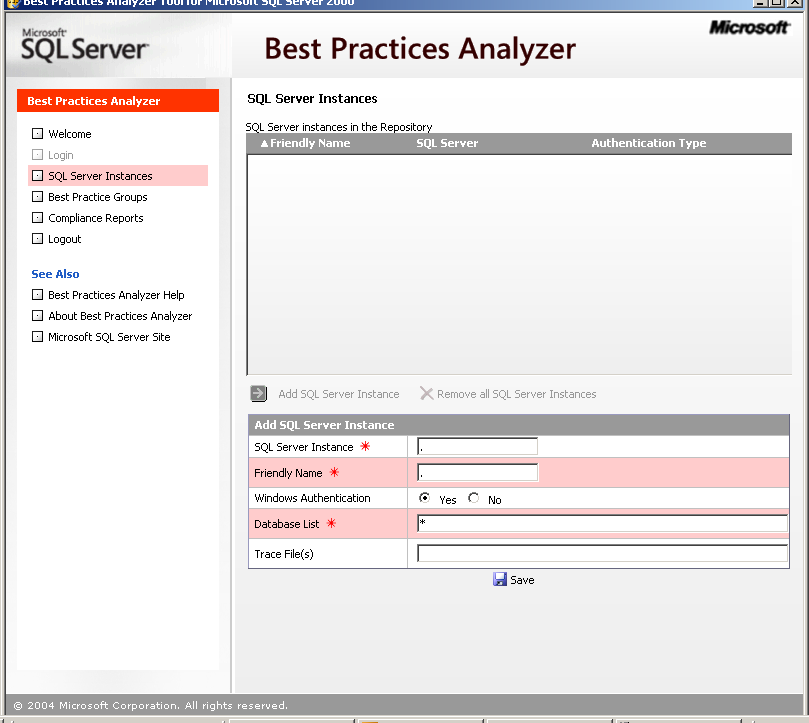Screen dimensions: 809x723
Task: Click the bullet icon beside Microsoft SQL Server Site
Action: click(x=37, y=337)
